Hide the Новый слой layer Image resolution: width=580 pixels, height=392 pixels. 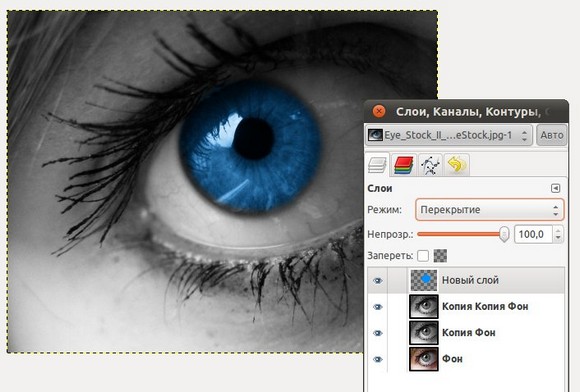(x=378, y=281)
